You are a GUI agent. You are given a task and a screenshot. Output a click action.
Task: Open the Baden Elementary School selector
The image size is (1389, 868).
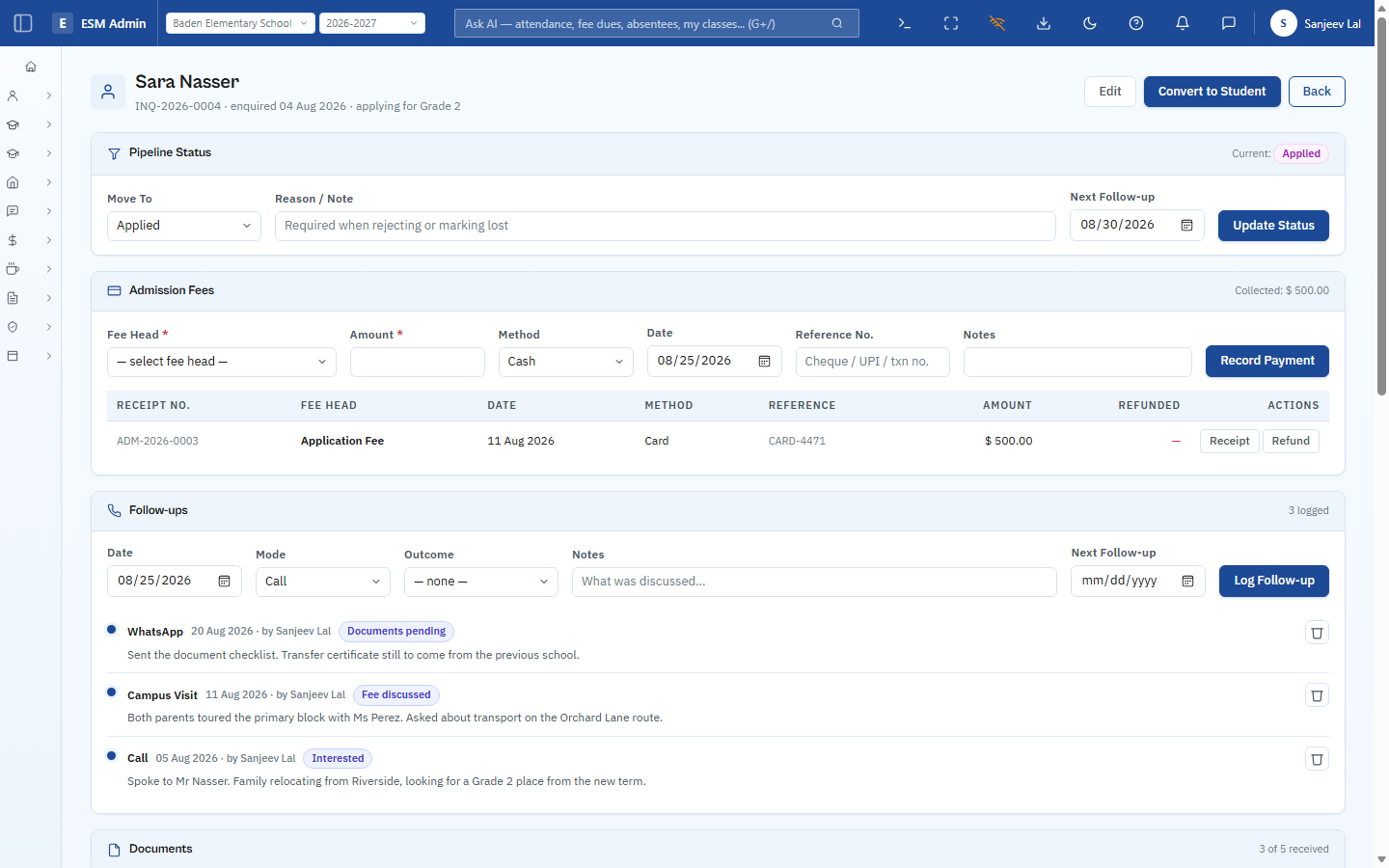point(240,23)
